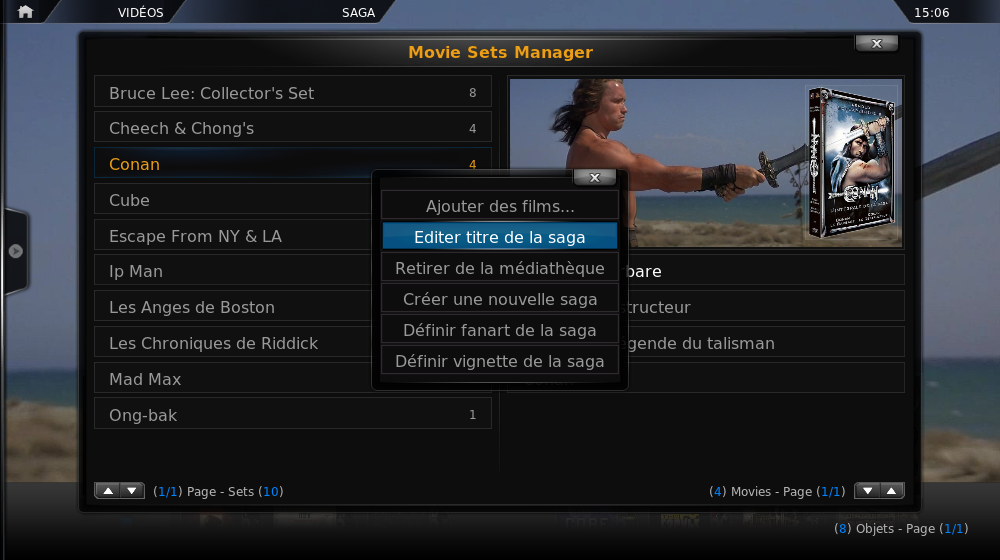Page up in the Movies list
Viewport: 1000px width, 560px height.
(x=892, y=490)
